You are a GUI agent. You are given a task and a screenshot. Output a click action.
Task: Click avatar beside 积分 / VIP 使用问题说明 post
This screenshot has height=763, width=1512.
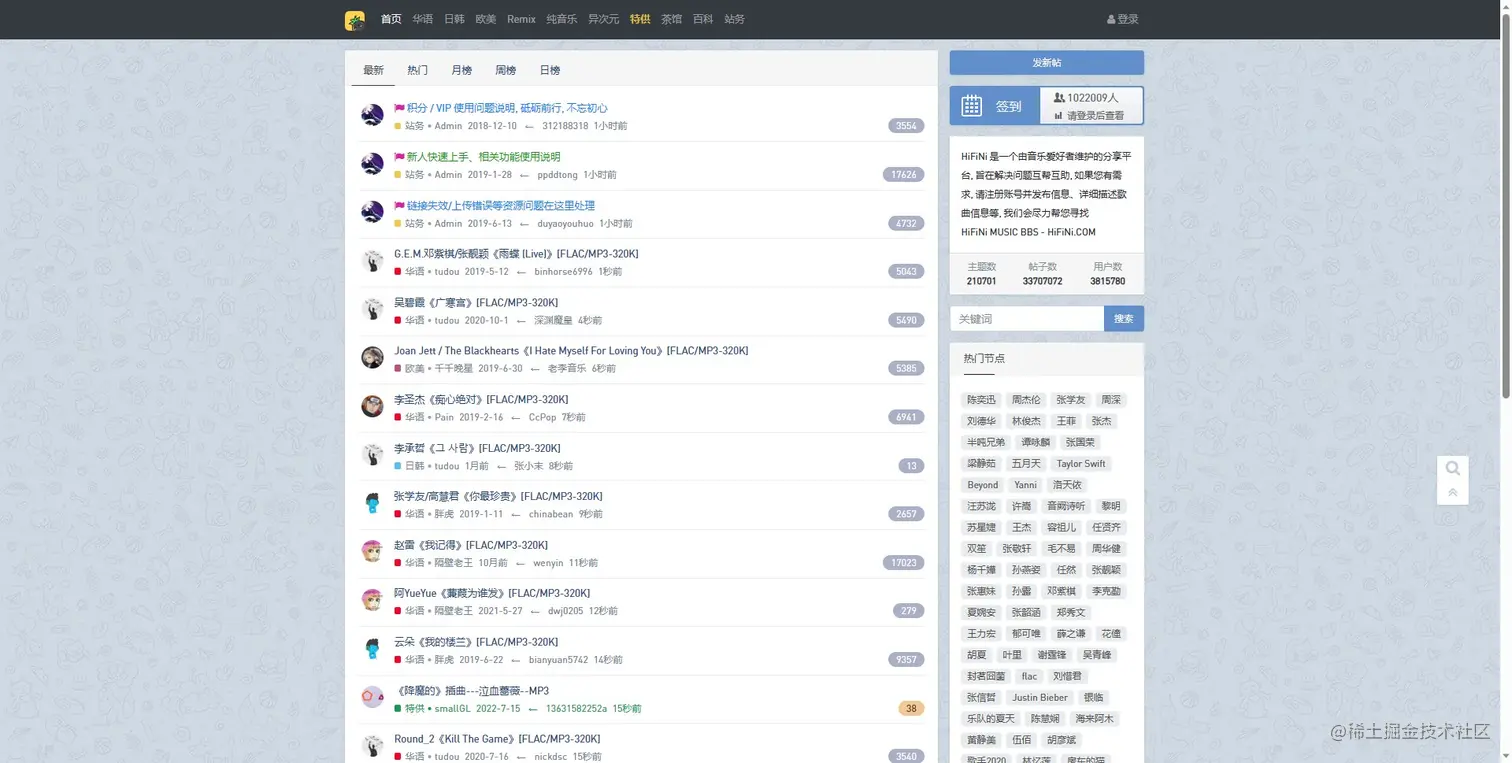372,115
